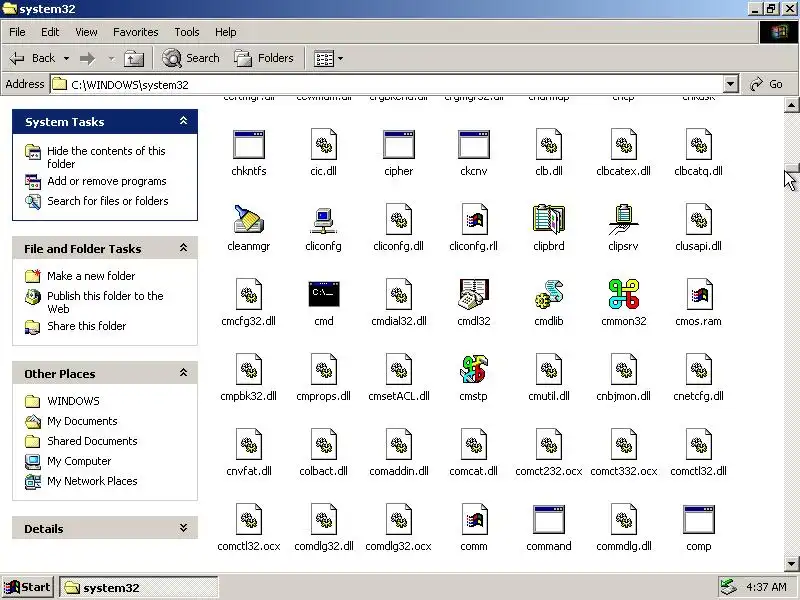Open the Address bar dropdown arrow

[731, 84]
